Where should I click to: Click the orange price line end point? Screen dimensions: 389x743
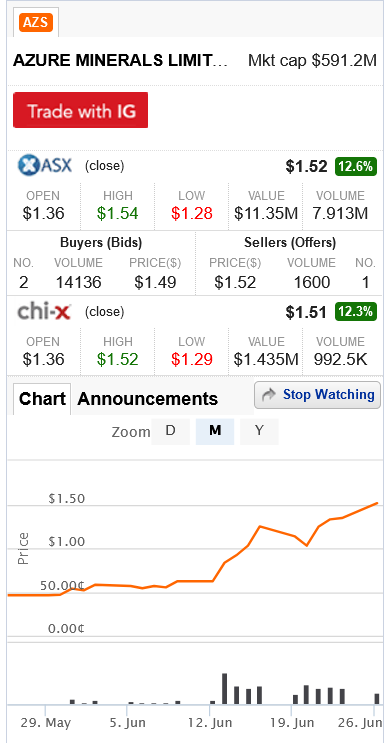pos(377,503)
